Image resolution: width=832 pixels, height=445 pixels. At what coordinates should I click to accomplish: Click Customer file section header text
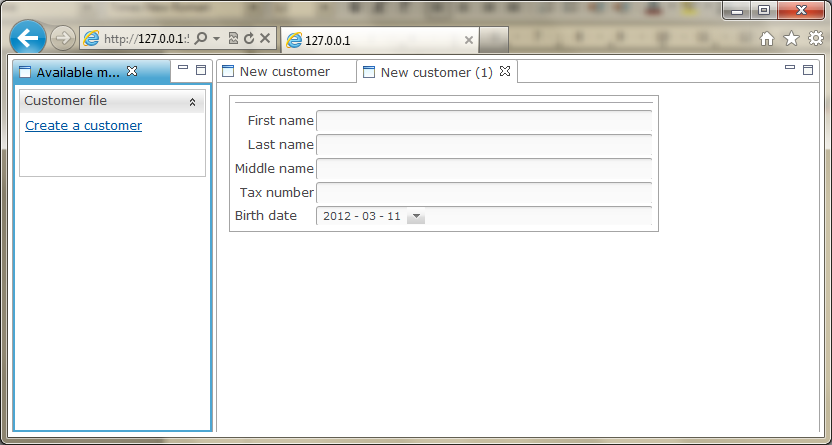pos(65,101)
